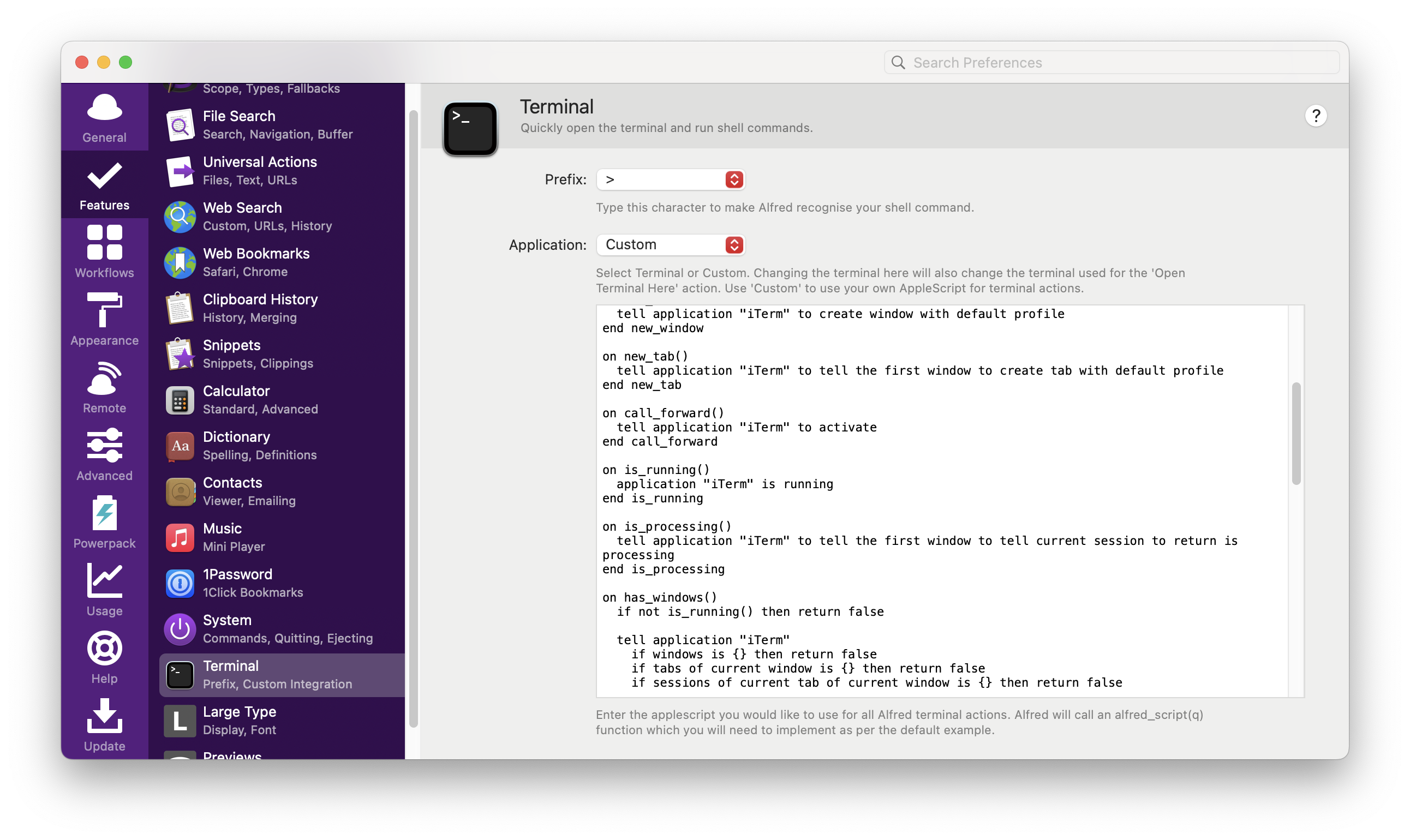Select the System Commands row label
This screenshot has width=1410, height=840.
tap(288, 629)
